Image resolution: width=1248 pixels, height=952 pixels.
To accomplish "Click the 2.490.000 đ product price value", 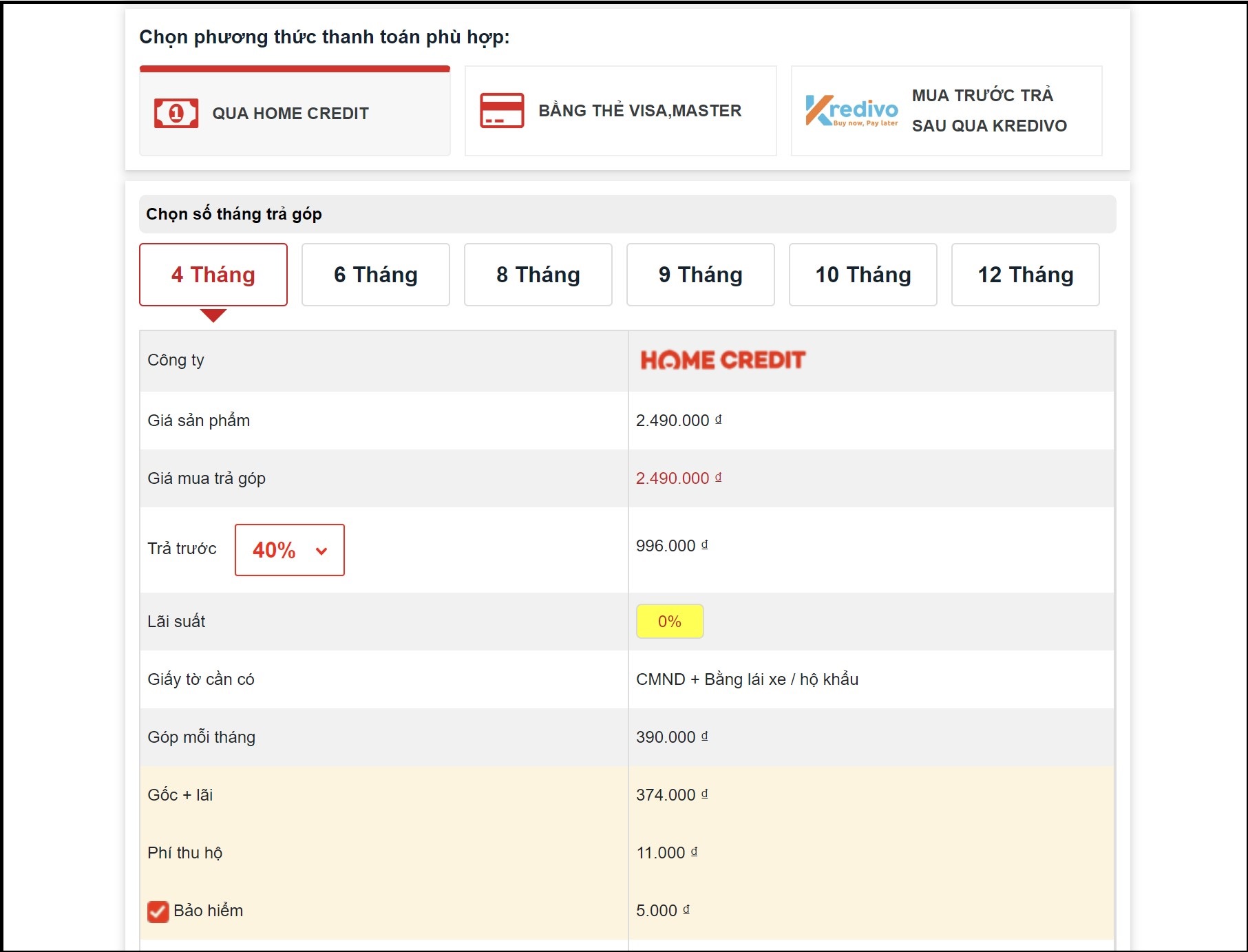I will point(679,421).
